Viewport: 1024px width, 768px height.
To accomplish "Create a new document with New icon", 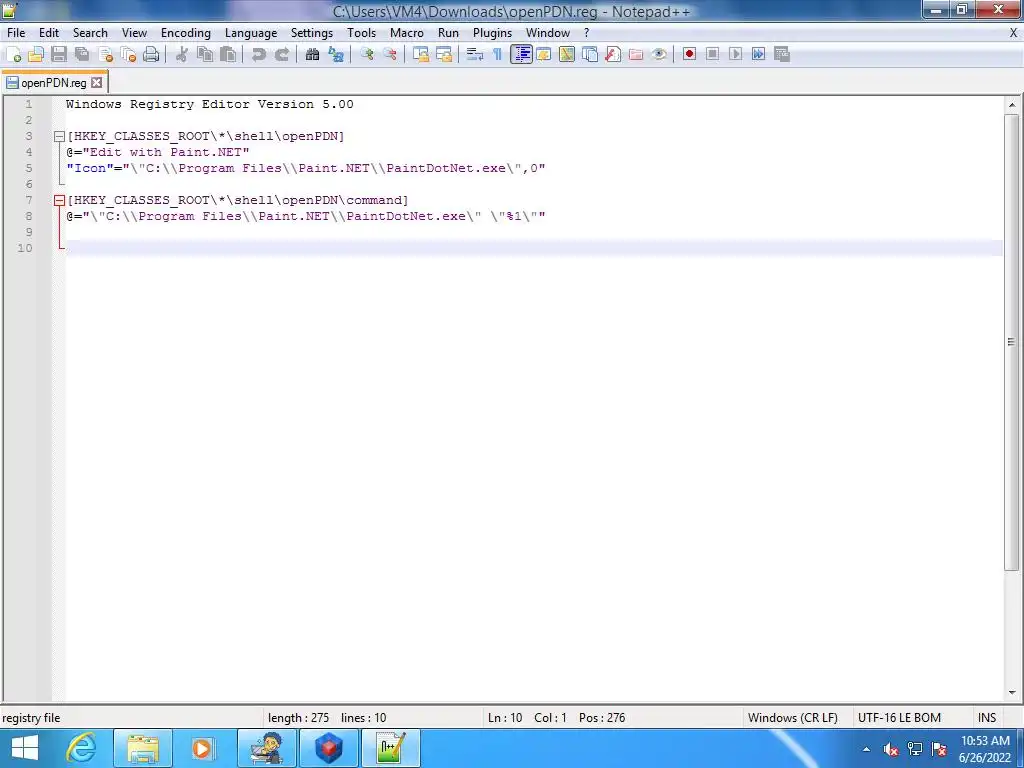I will (13, 54).
